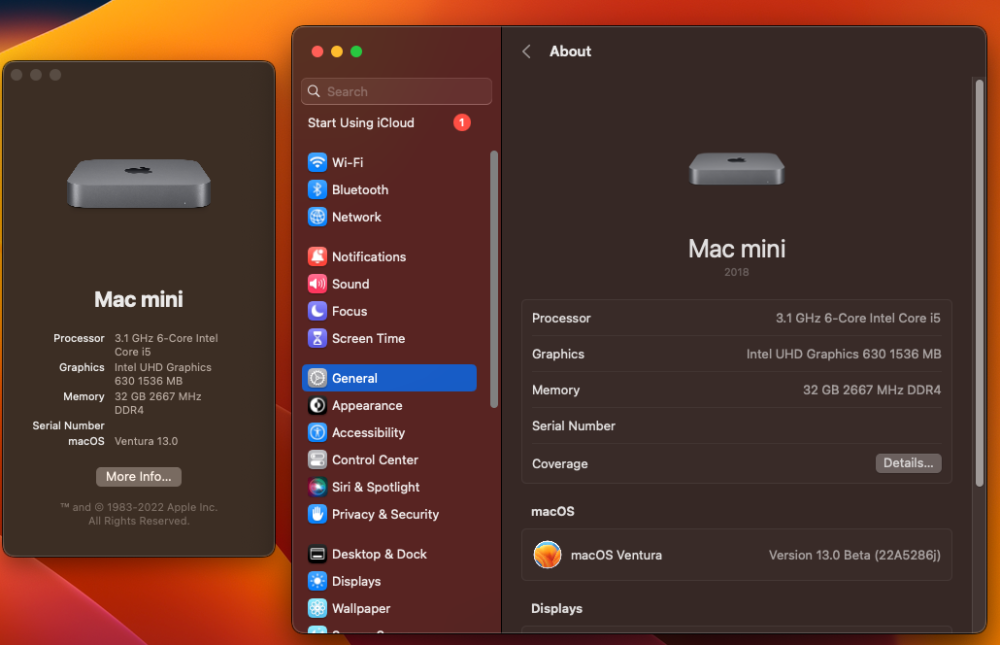Select the Wallpaper flower icon
Screen dimensions: 1000x645
point(317,609)
